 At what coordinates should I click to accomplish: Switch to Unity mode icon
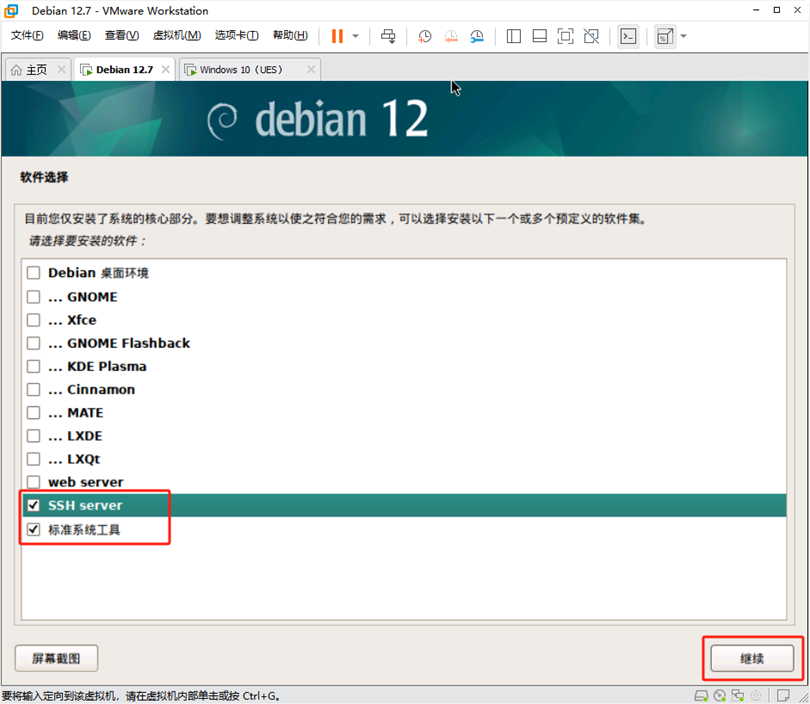click(x=591, y=36)
